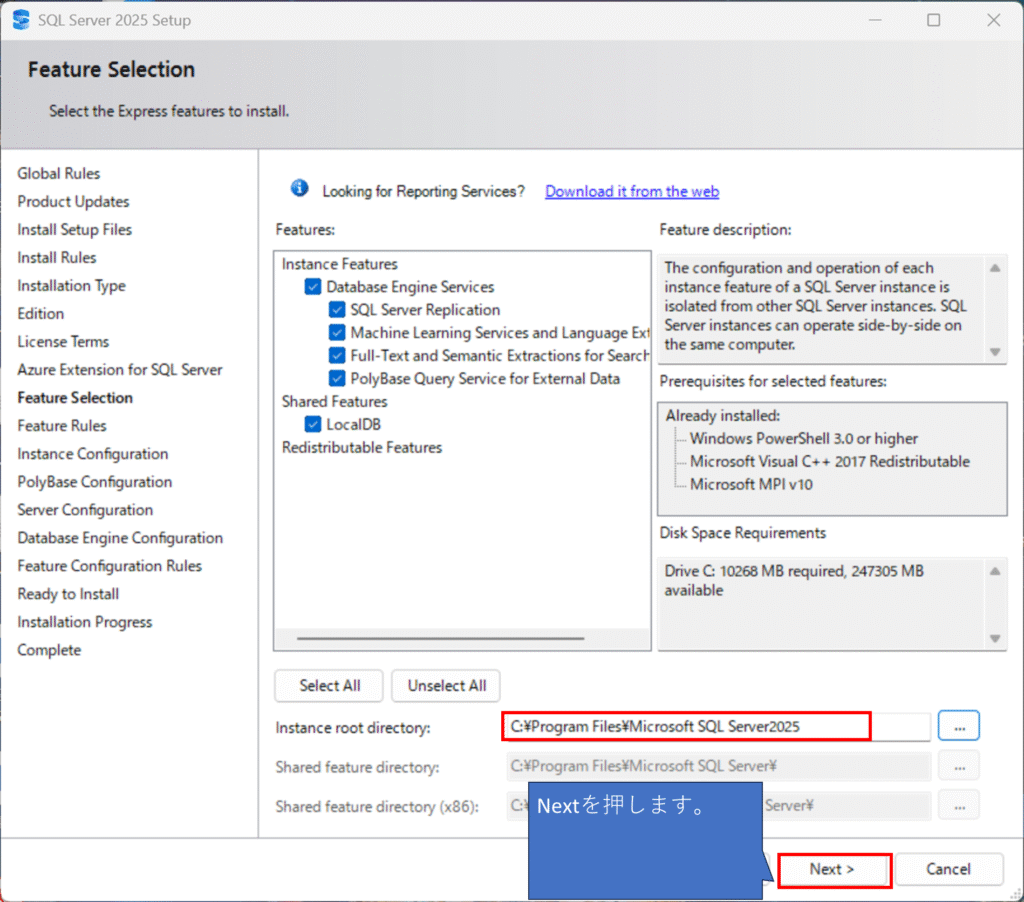
Task: Click the Feature description scroll up arrow
Action: coord(995,268)
